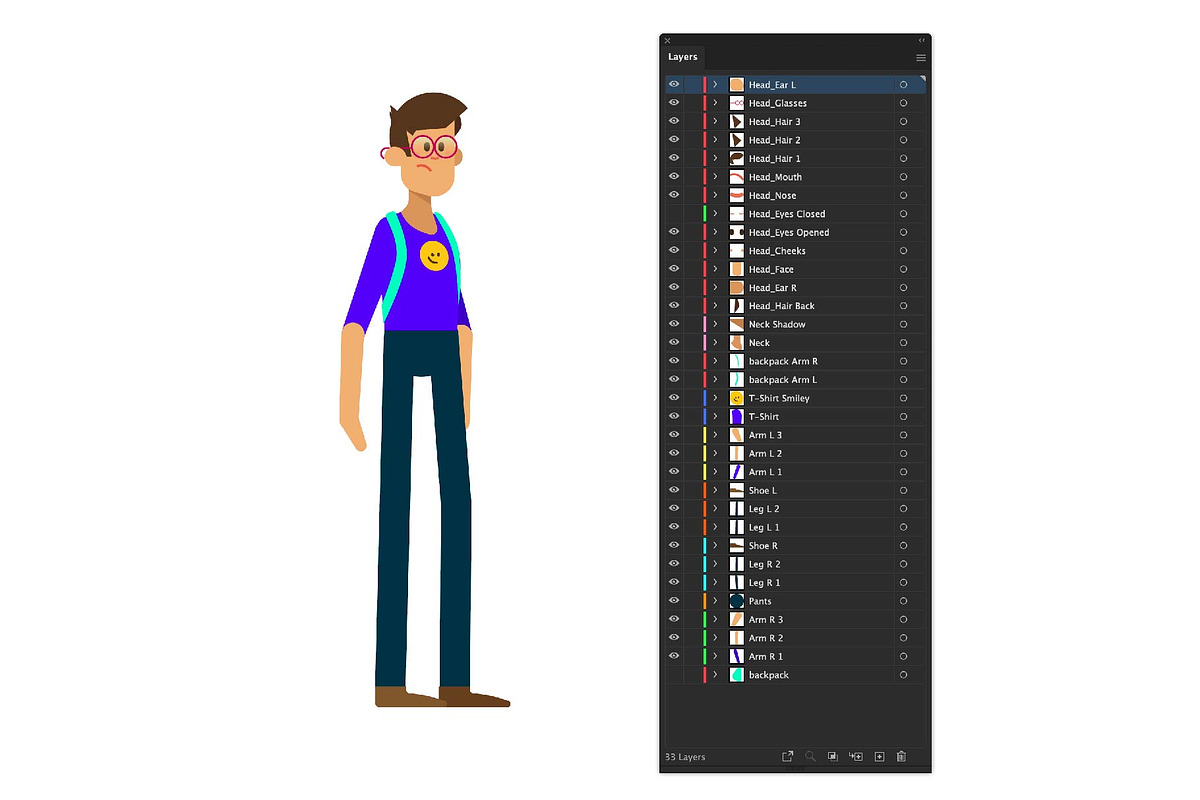Click the Create New Layer icon
This screenshot has width=1200, height=800.
880,757
